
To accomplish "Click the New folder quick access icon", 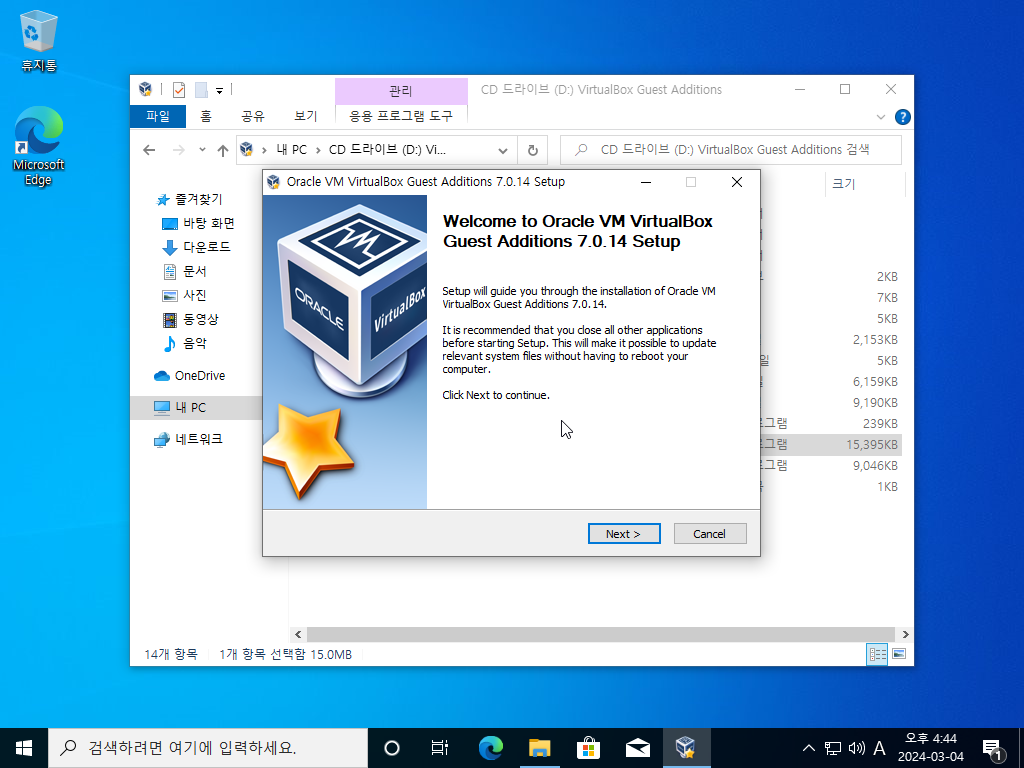I will 200,89.
